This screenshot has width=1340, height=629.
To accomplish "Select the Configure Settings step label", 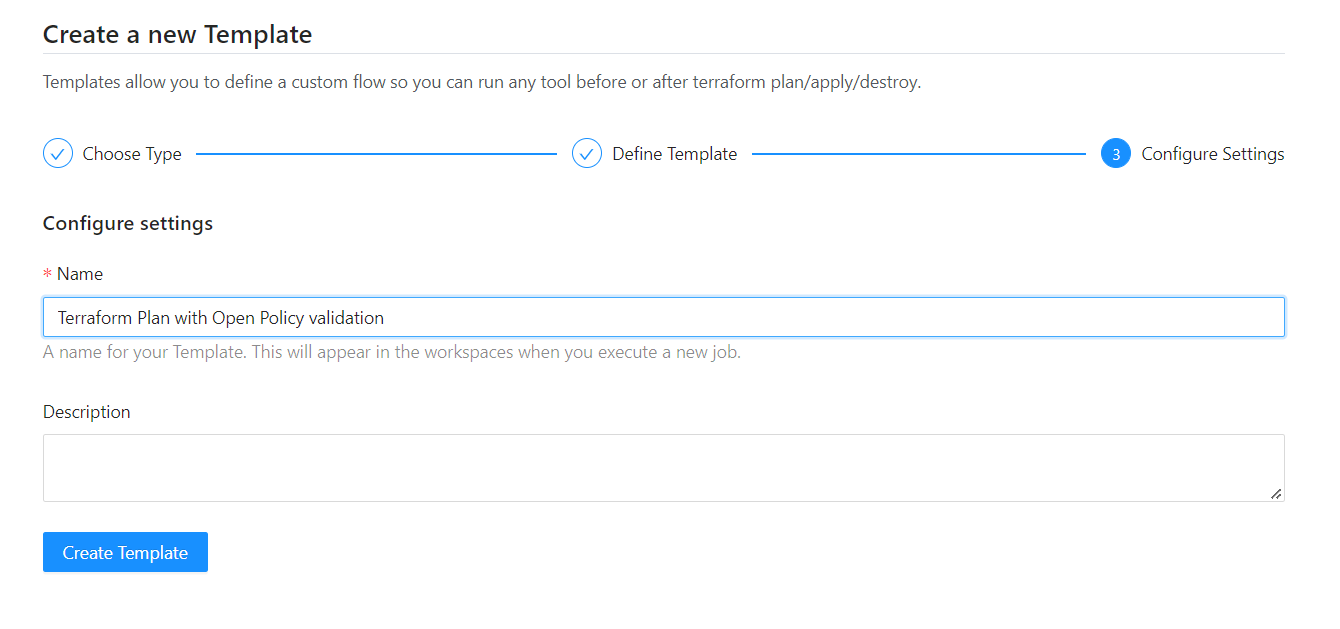I will tap(1212, 154).
